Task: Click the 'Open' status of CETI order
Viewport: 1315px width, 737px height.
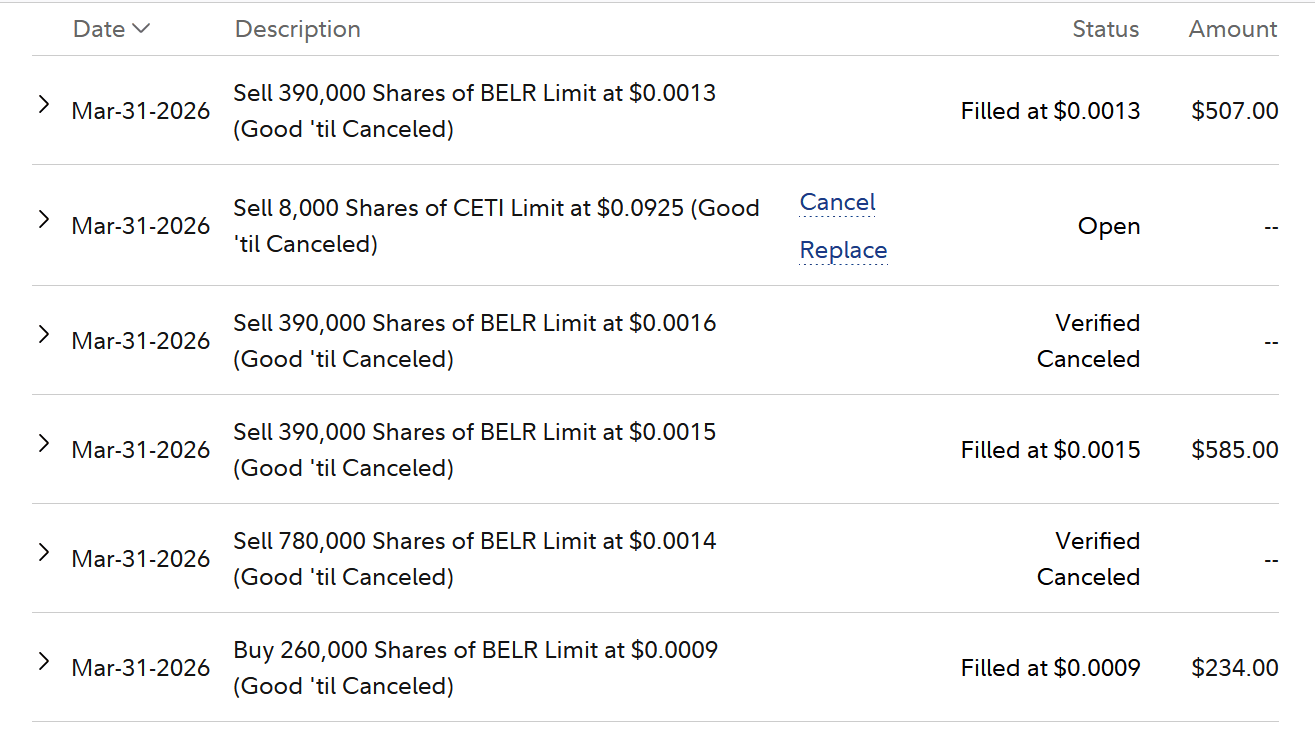Action: click(1108, 227)
